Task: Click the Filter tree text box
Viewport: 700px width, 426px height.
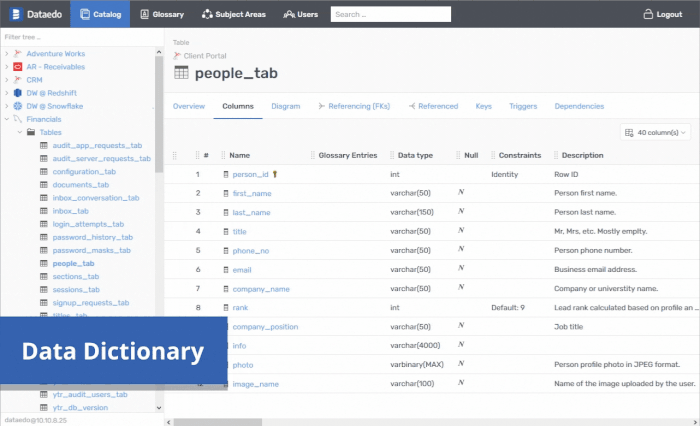Action: coord(80,36)
